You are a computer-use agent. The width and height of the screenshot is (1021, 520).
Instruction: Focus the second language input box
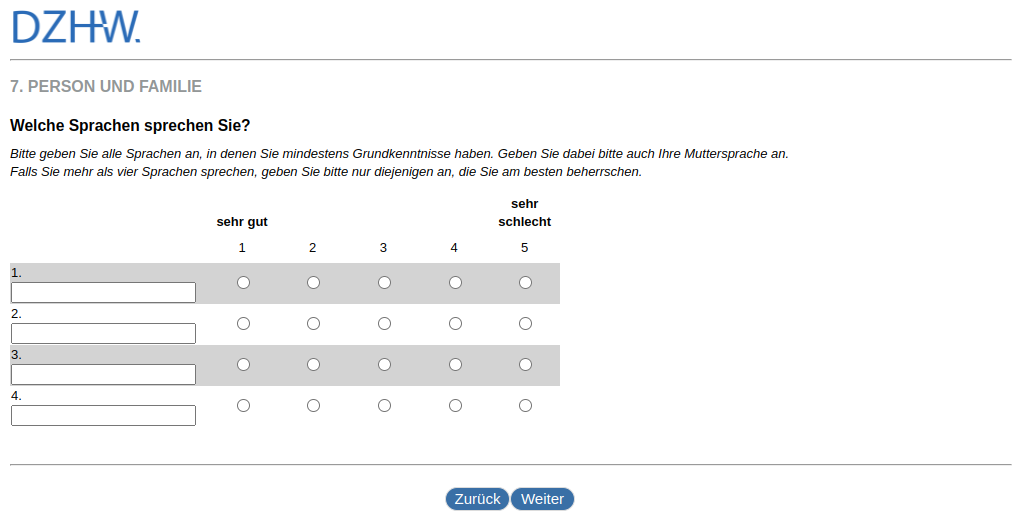tap(103, 334)
